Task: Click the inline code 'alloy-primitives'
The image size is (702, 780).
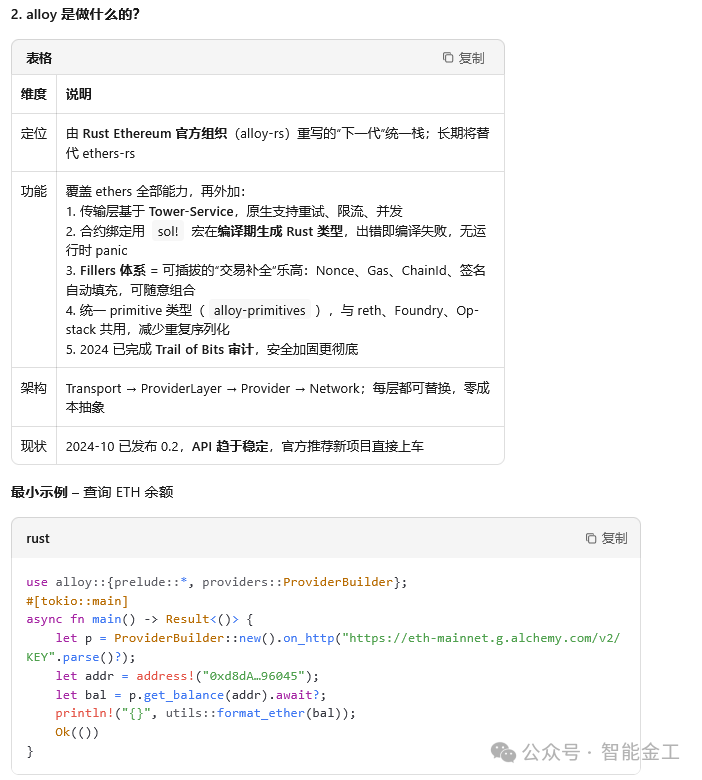Action: click(x=260, y=310)
